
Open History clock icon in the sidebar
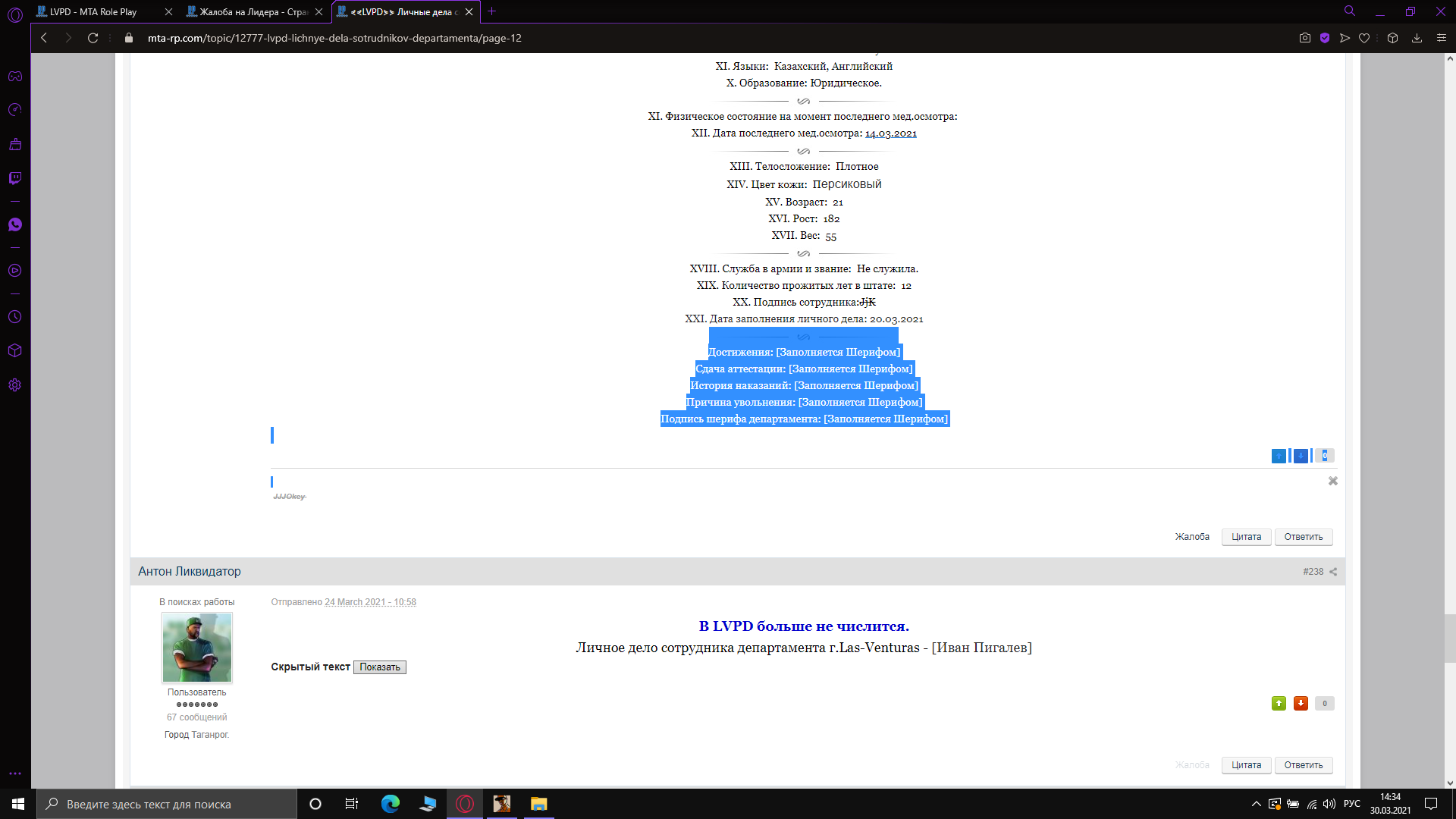(x=15, y=317)
